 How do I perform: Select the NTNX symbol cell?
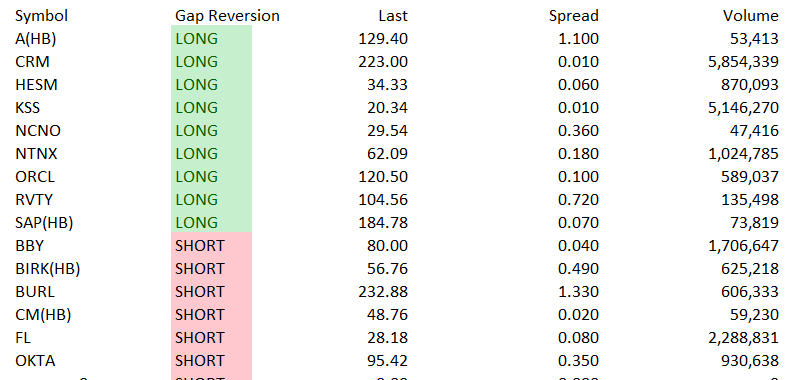tap(36, 154)
